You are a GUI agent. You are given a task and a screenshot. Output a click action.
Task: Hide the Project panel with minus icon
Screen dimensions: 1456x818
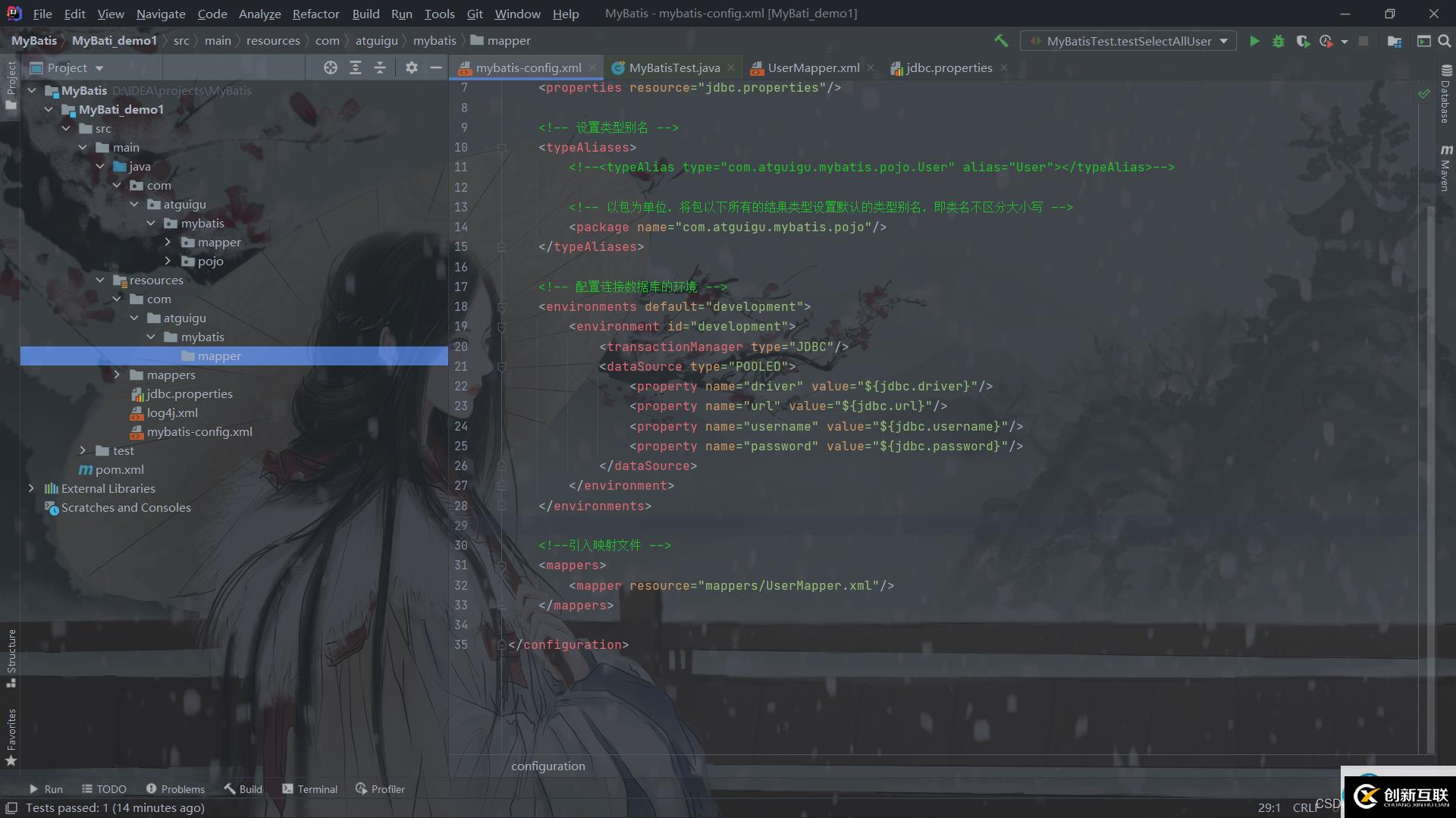point(436,67)
